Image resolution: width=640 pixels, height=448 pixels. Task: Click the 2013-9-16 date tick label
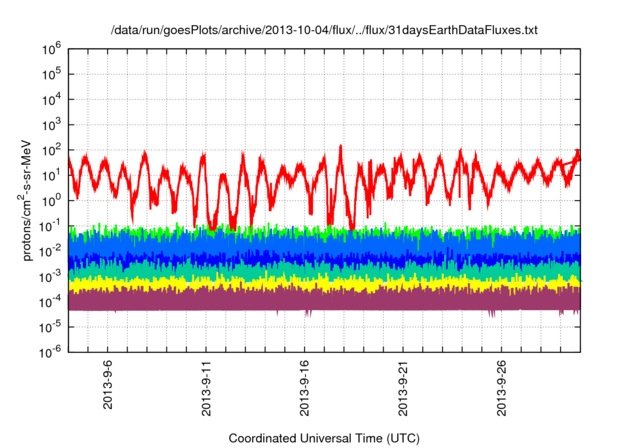304,388
